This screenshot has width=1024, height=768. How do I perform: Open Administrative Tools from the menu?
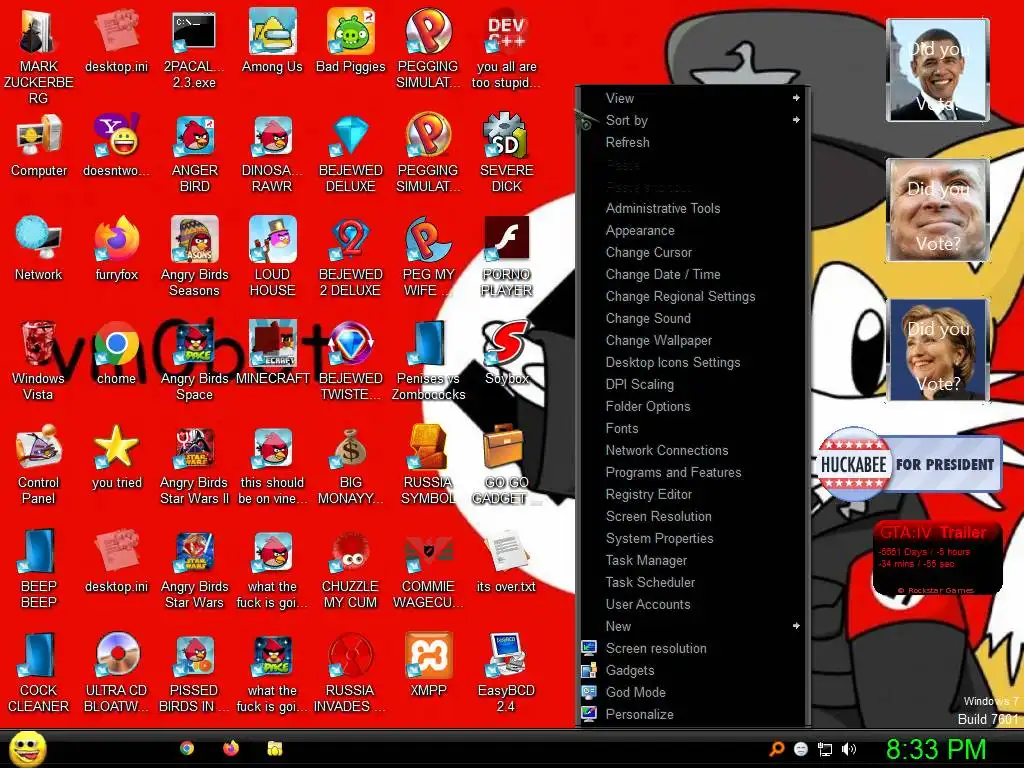tap(694, 208)
